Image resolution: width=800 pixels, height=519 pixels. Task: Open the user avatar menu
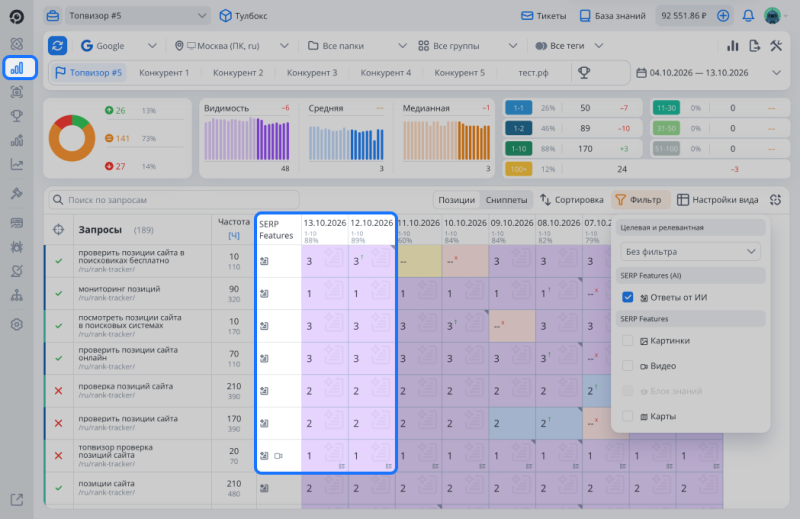click(x=772, y=16)
